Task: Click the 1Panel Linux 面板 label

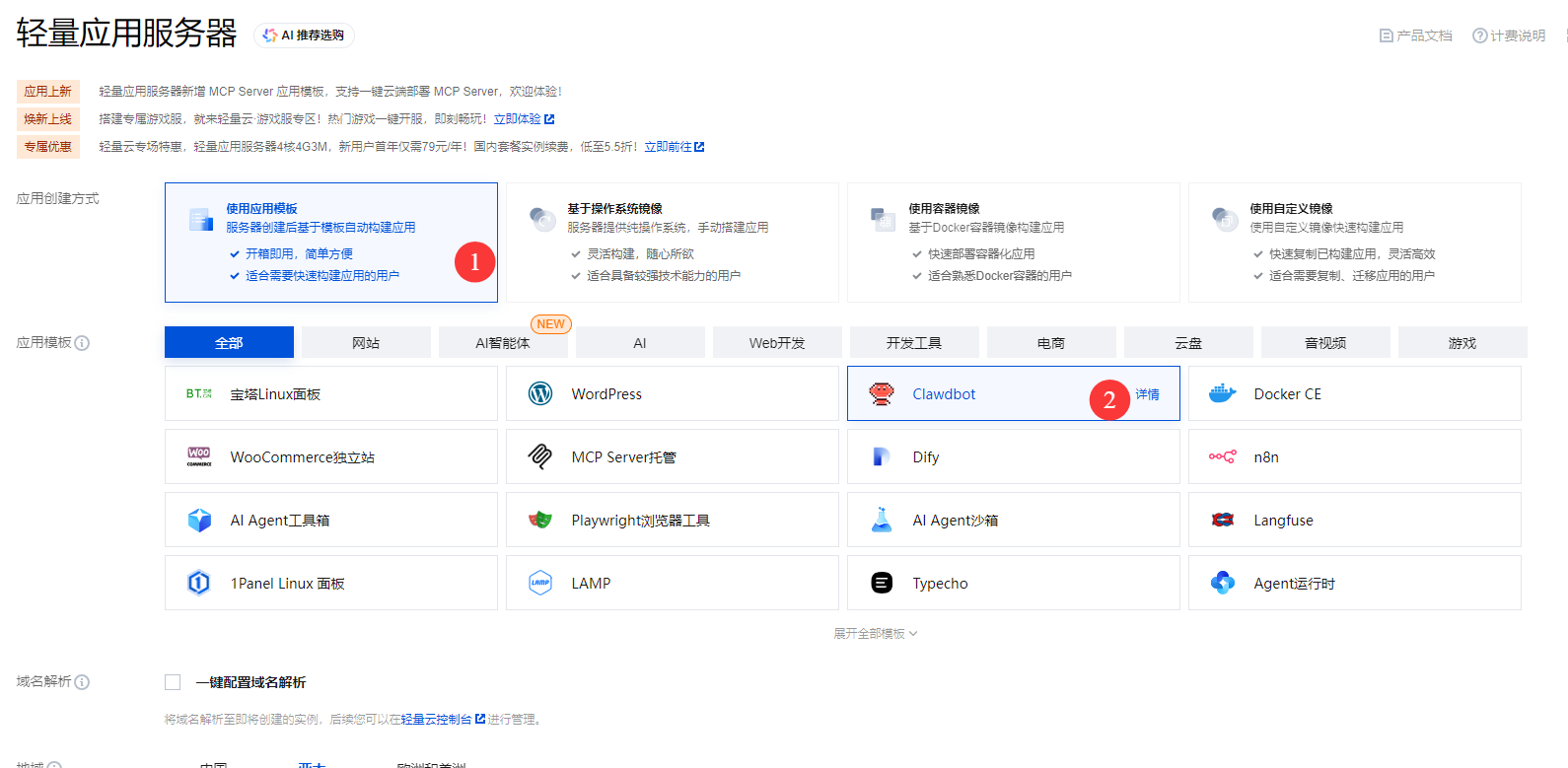Action: tap(288, 584)
